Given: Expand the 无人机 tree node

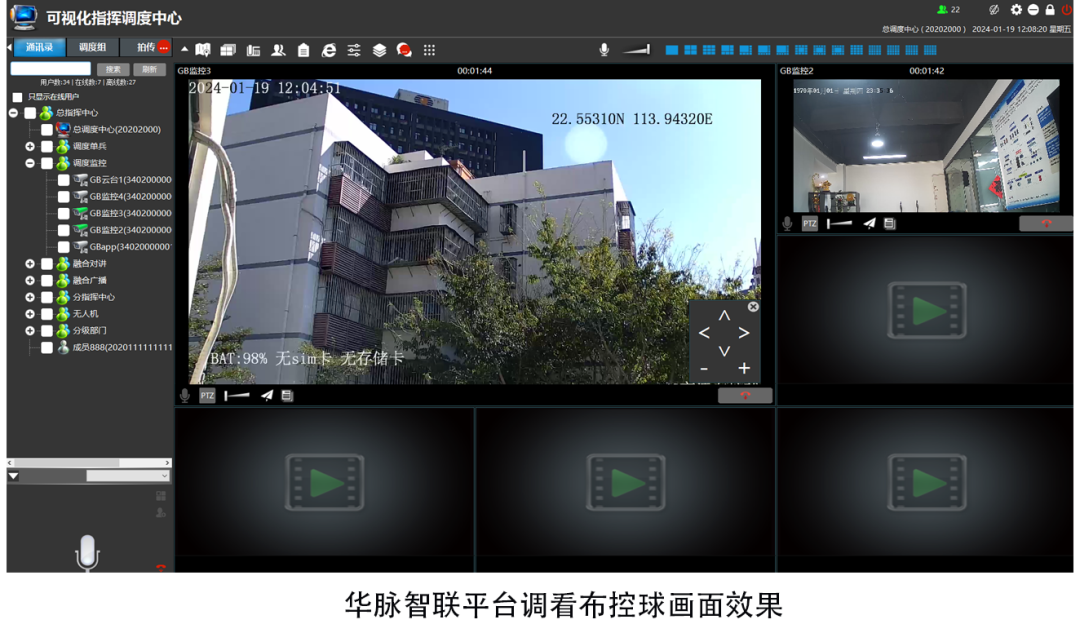Looking at the screenshot, I should pyautogui.click(x=30, y=314).
